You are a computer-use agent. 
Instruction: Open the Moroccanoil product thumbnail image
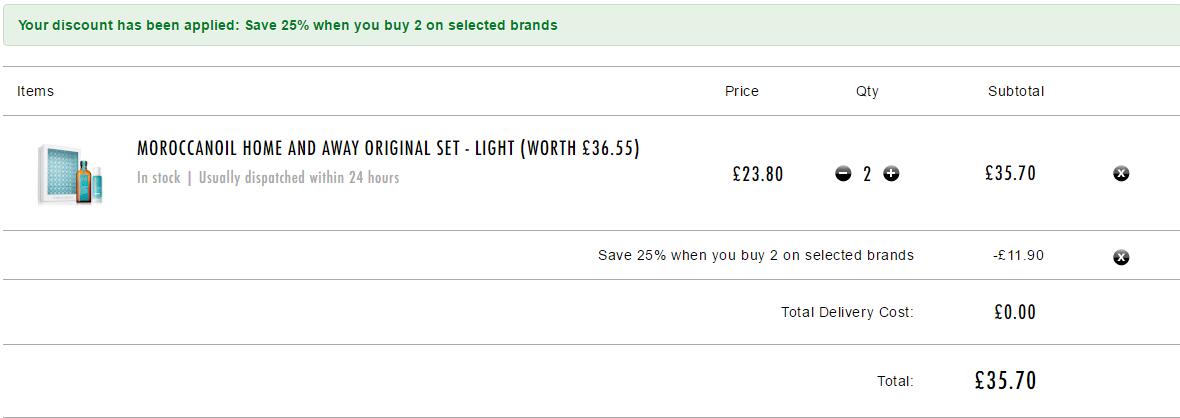(x=70, y=174)
